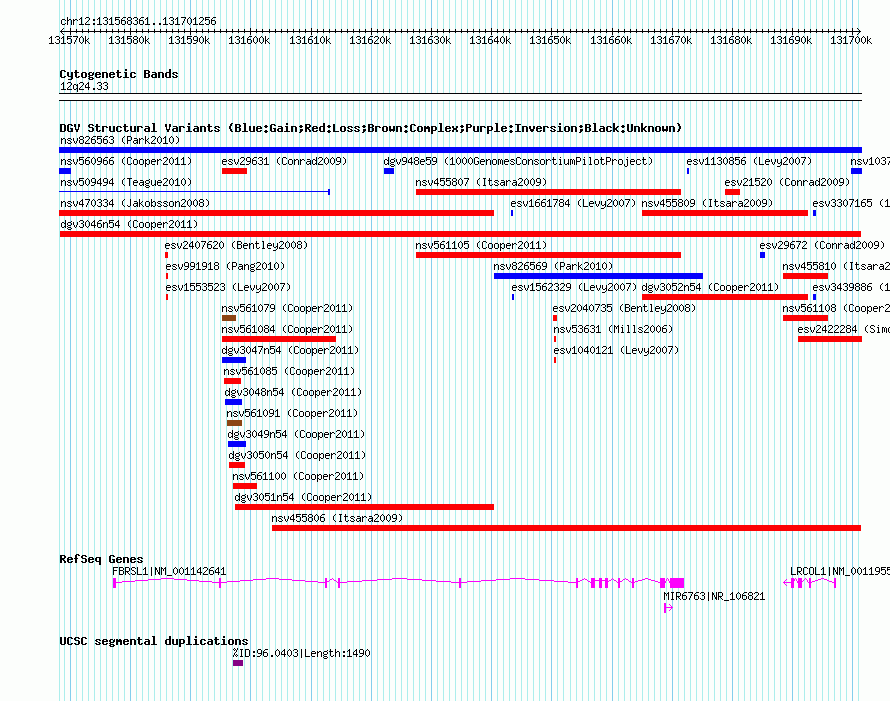This screenshot has height=701, width=890.
Task: Click the nsv826563 (Park2010) blue gain bar
Action: pos(460,150)
